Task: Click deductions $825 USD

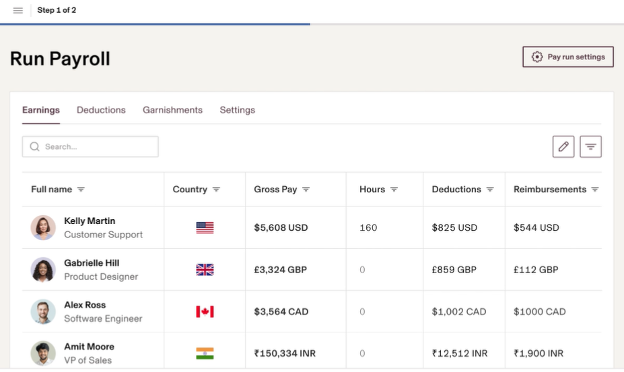Action: click(454, 228)
